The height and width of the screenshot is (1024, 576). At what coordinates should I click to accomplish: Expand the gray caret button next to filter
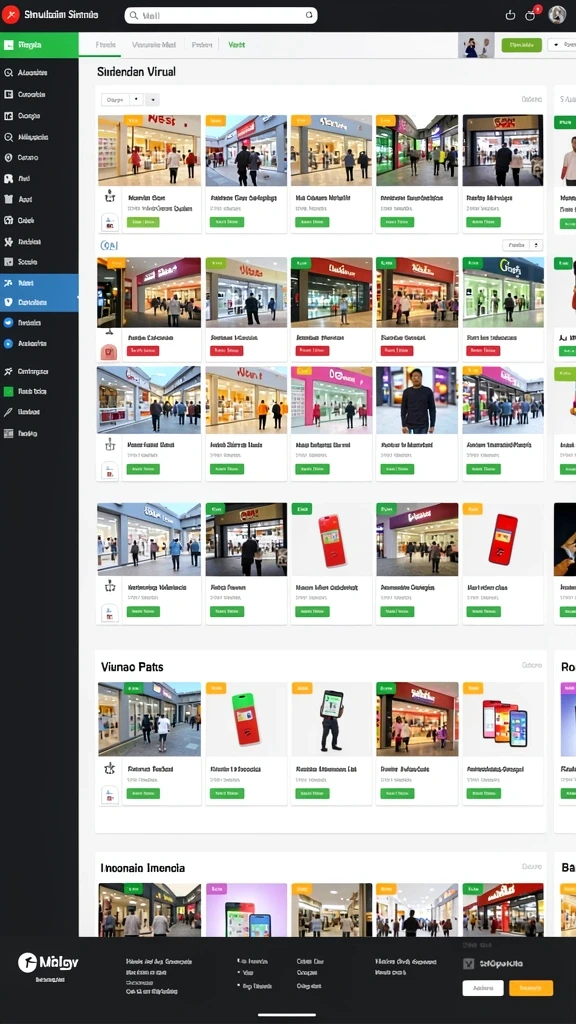pos(152,100)
